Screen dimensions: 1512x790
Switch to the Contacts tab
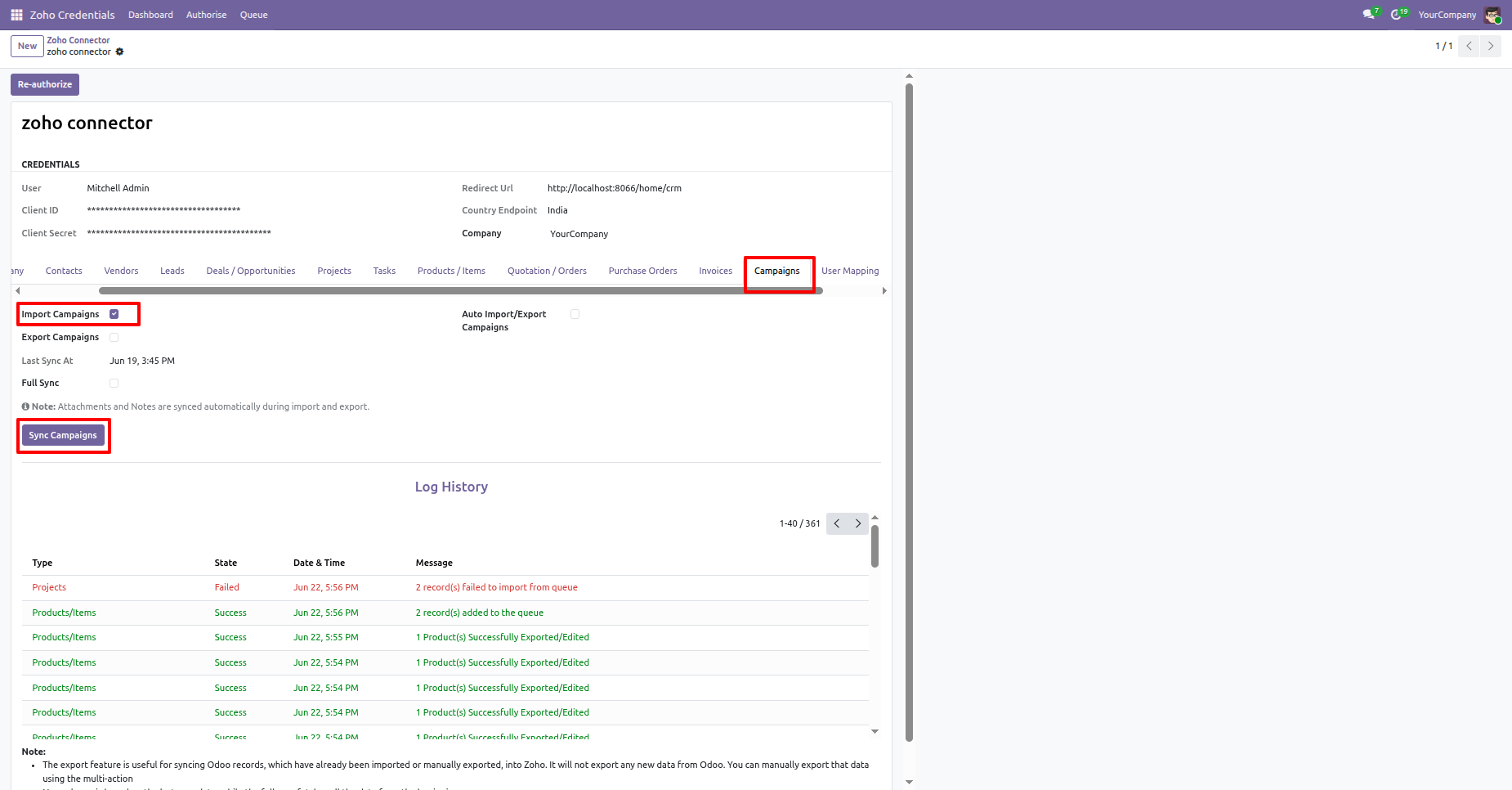coord(64,271)
